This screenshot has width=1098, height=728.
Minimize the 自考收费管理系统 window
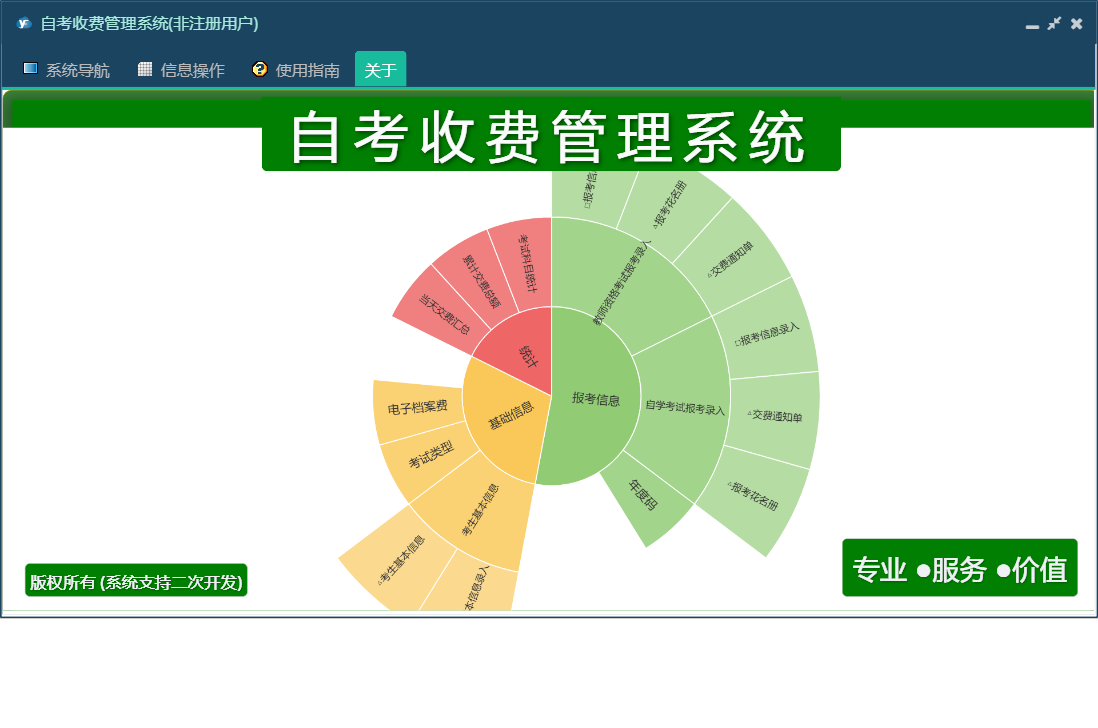click(x=1032, y=25)
